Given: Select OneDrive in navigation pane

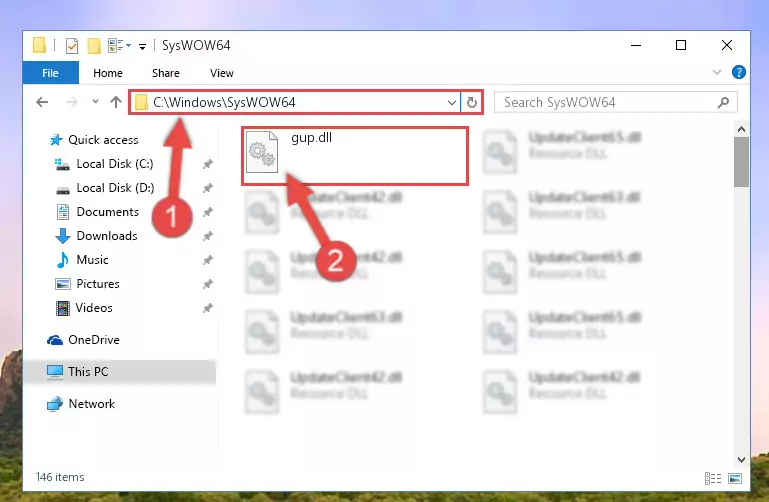Looking at the screenshot, I should pos(94,340).
